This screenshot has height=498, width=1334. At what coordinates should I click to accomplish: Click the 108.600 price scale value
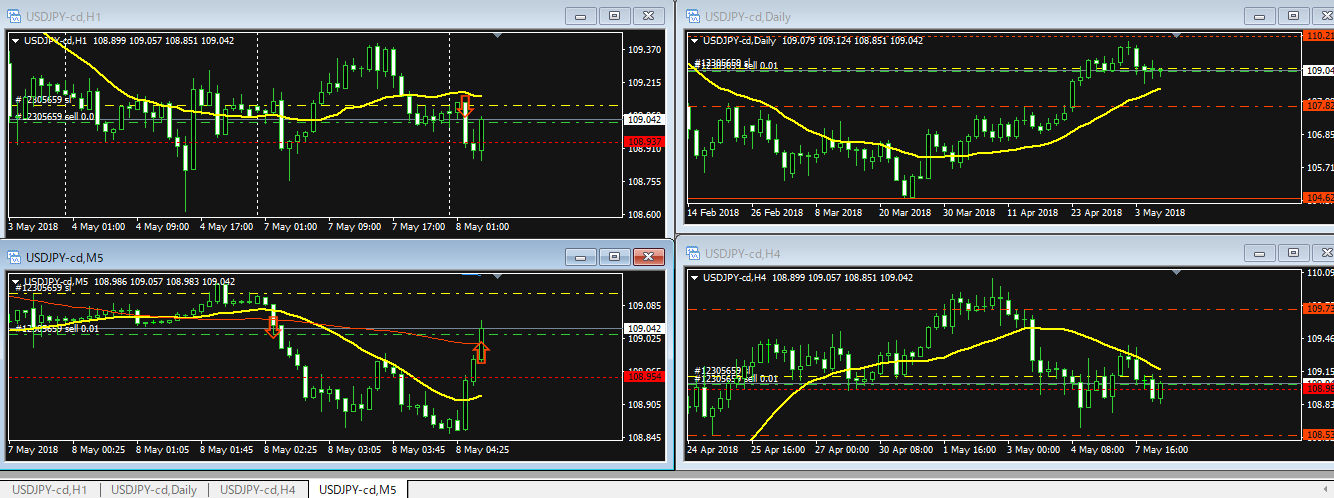click(645, 214)
